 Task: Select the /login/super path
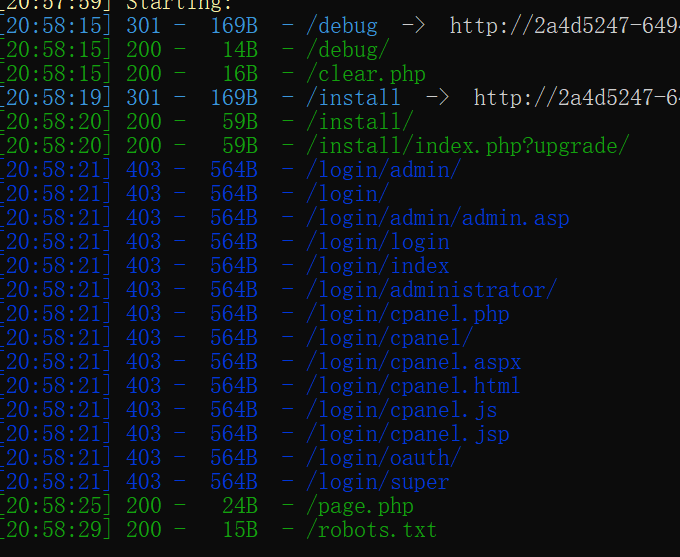[377, 482]
